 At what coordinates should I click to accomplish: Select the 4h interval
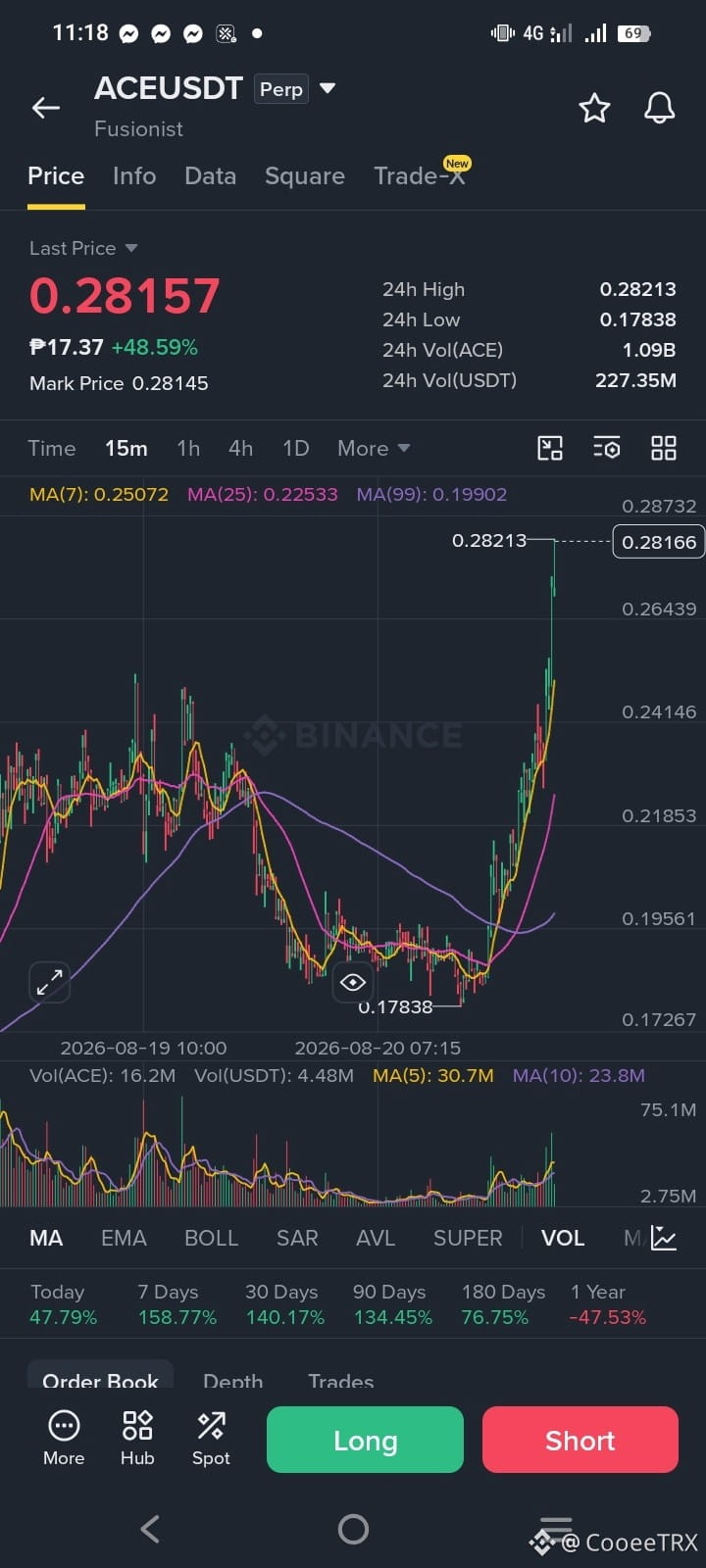[241, 448]
